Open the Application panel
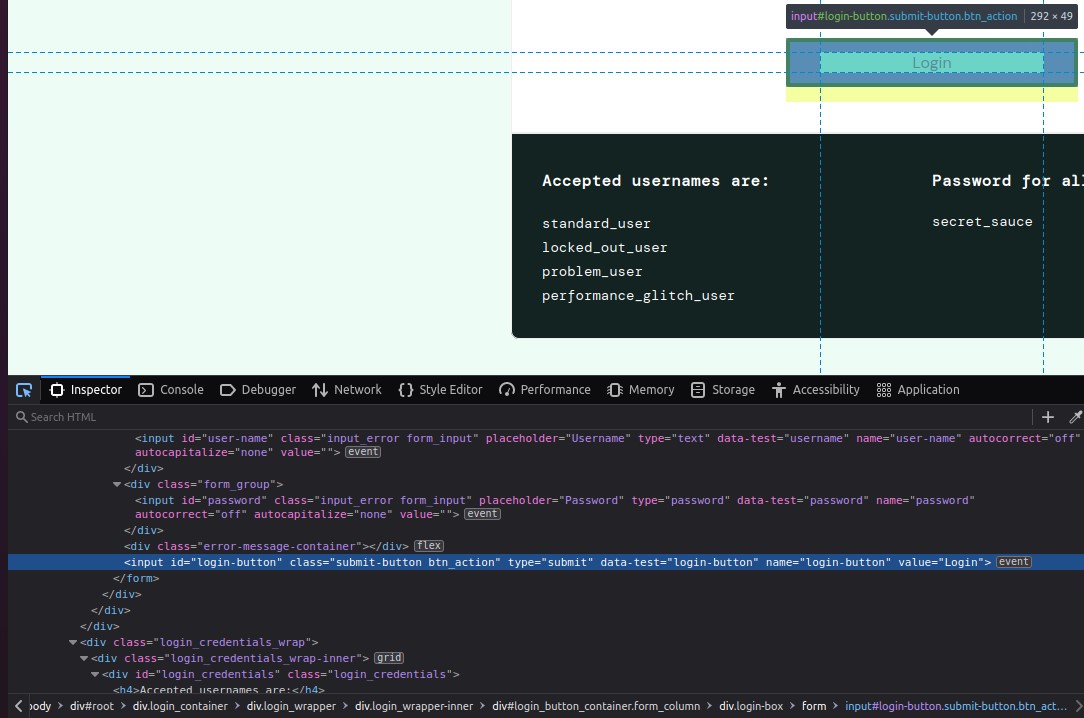Viewport: 1084px width, 718px height. tap(917, 390)
